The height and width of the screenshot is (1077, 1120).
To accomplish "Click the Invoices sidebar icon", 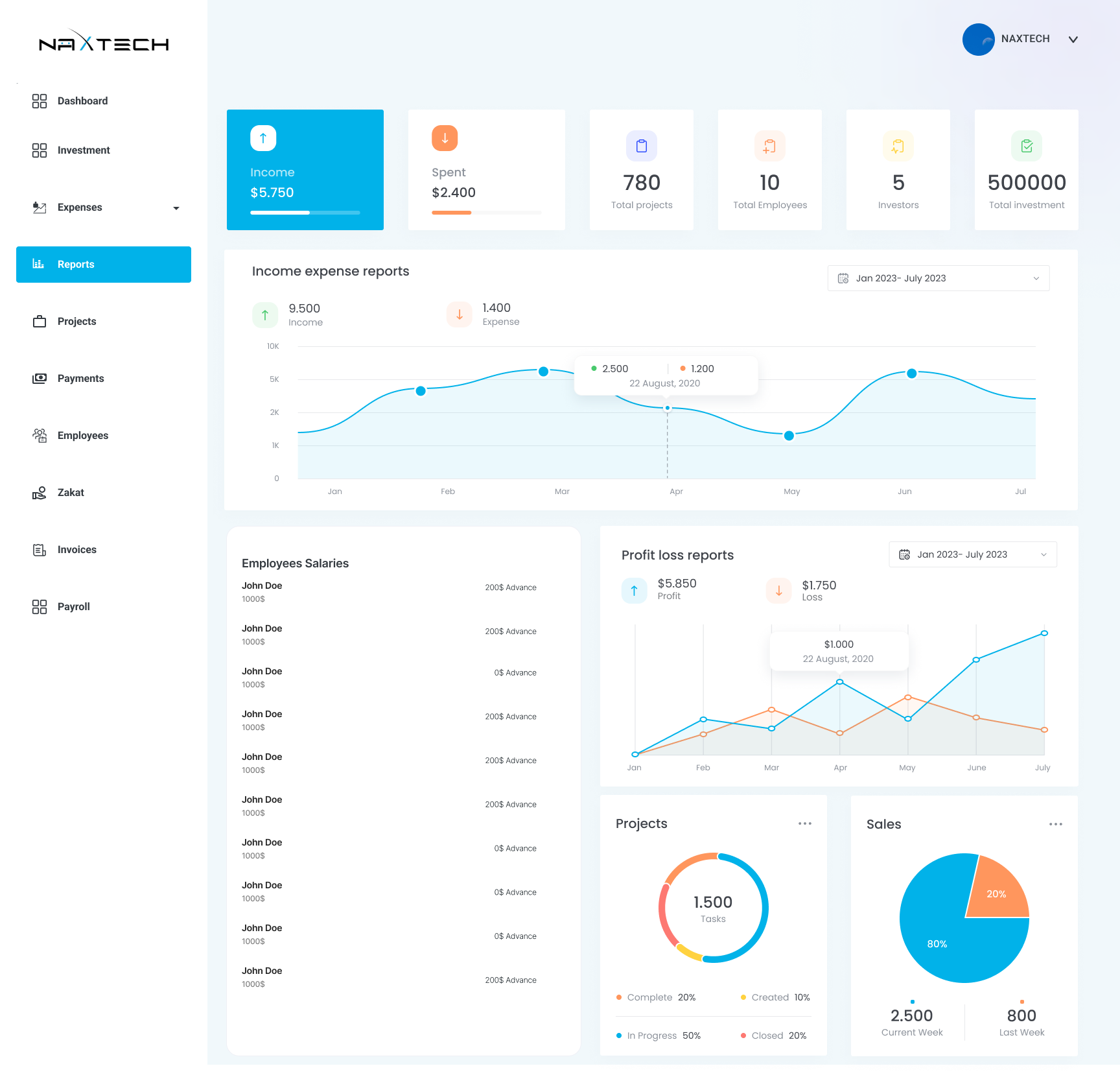I will [x=39, y=549].
